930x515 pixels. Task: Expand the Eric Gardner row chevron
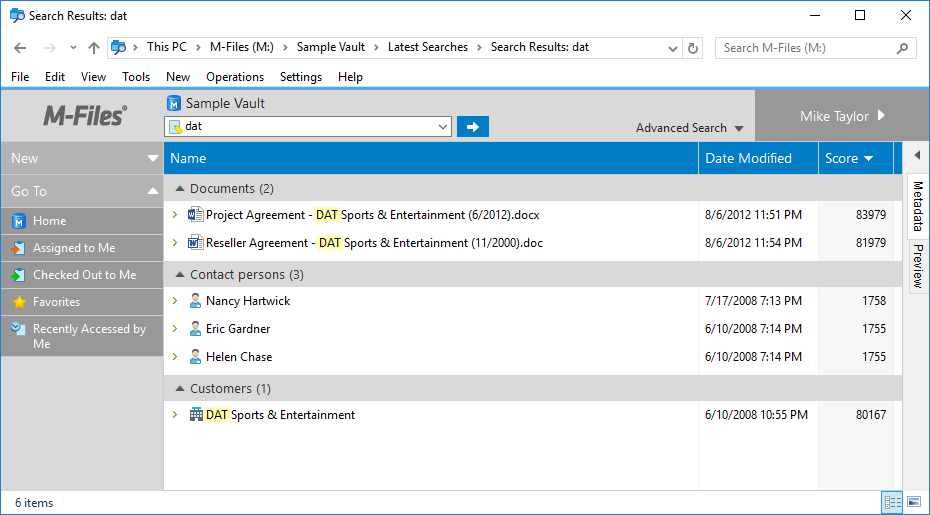pyautogui.click(x=175, y=328)
